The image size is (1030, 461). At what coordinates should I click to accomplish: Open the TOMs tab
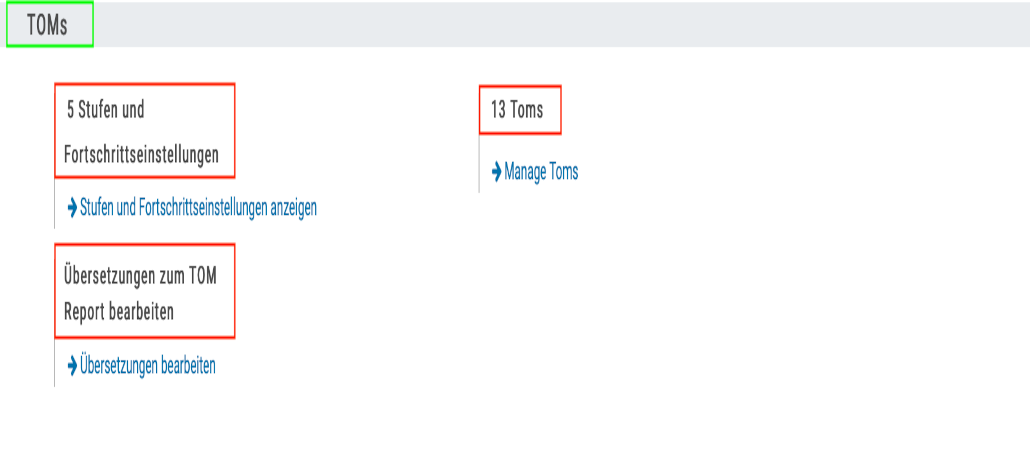click(49, 26)
